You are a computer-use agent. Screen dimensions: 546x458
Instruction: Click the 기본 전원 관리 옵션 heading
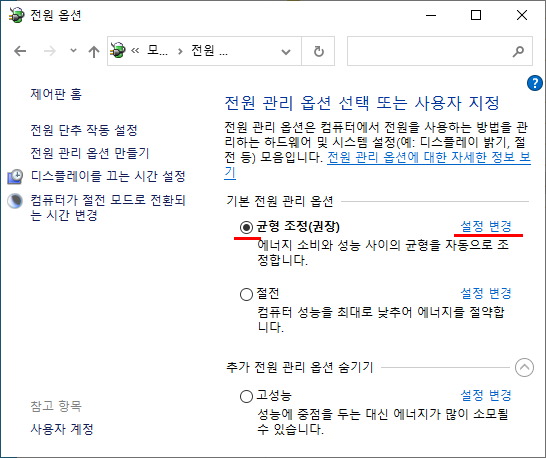[x=280, y=201]
